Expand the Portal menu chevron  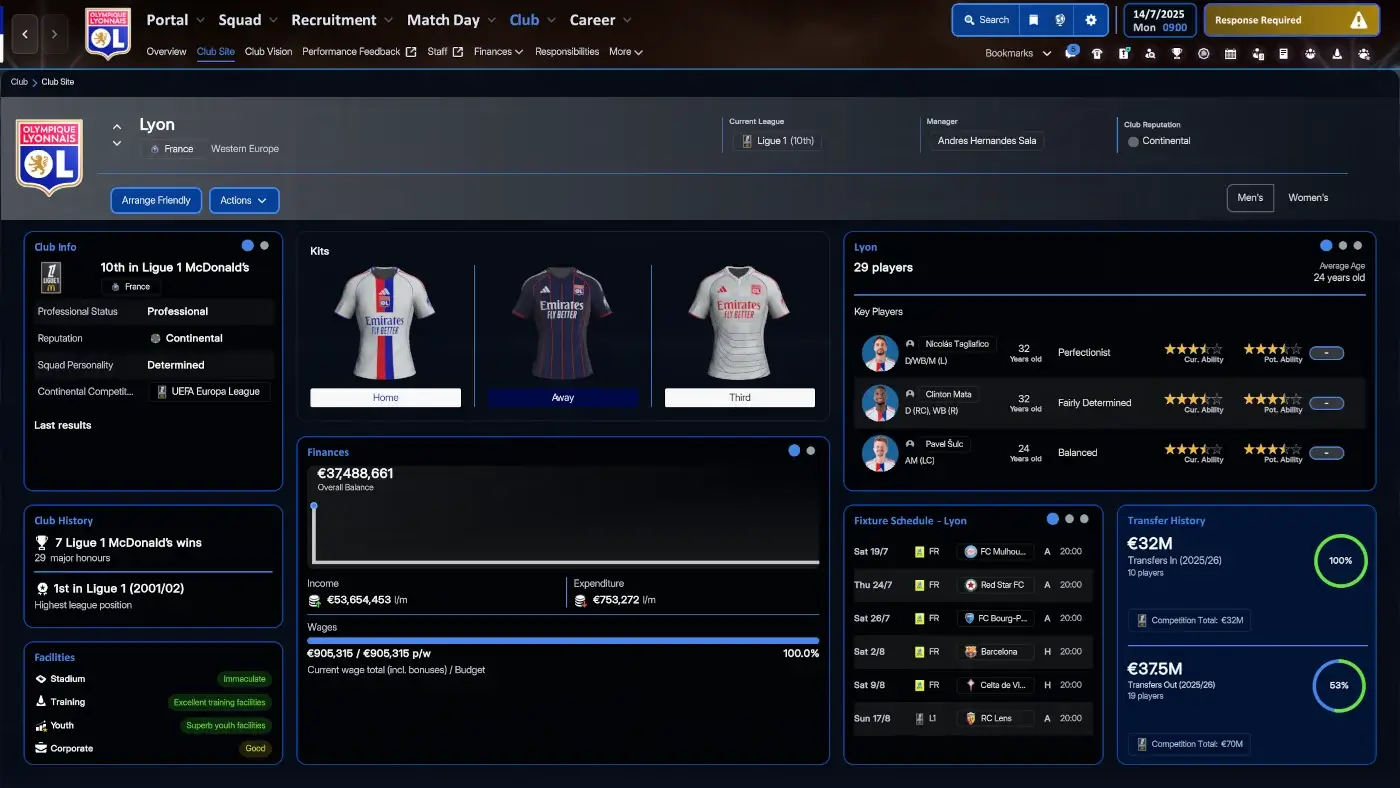(x=200, y=20)
